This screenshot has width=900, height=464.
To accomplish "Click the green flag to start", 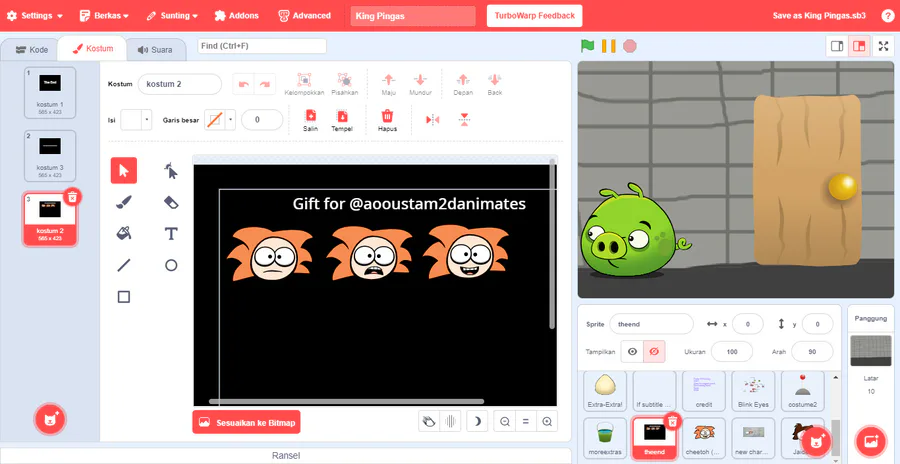I will pyautogui.click(x=587, y=46).
